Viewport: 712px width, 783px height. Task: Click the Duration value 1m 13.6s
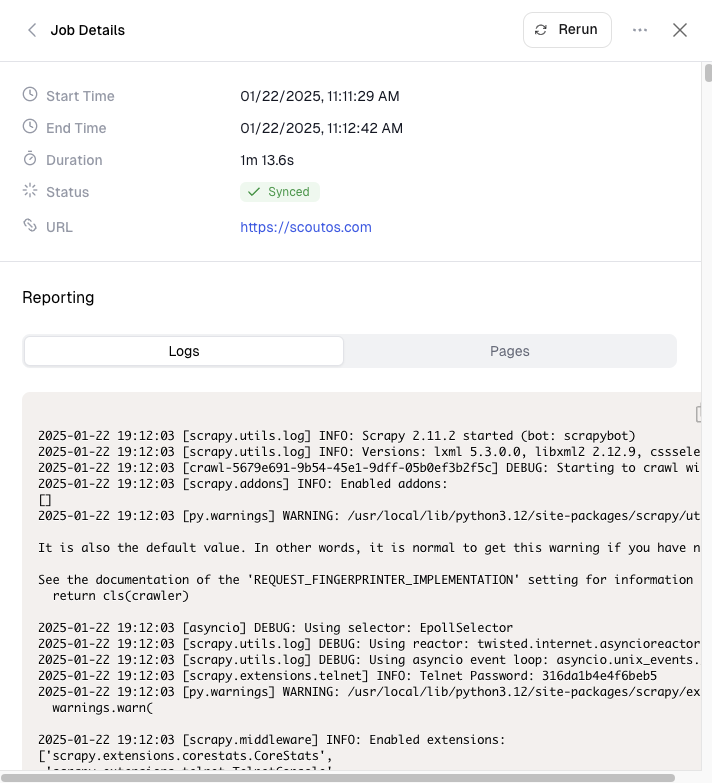coord(267,160)
